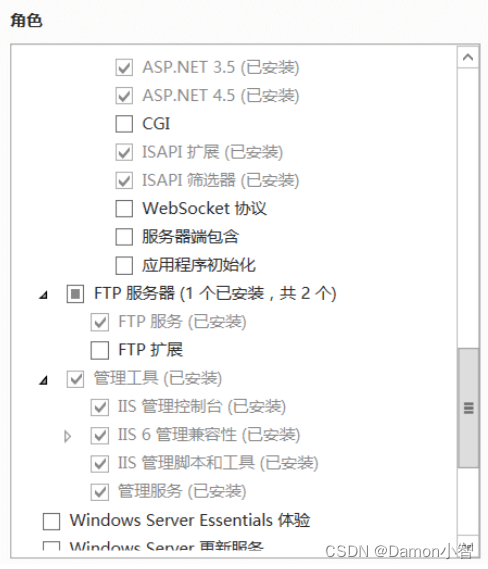Expand the IIS 6 管理兼容性 node
Viewport: 488px width, 569px height.
(67, 436)
